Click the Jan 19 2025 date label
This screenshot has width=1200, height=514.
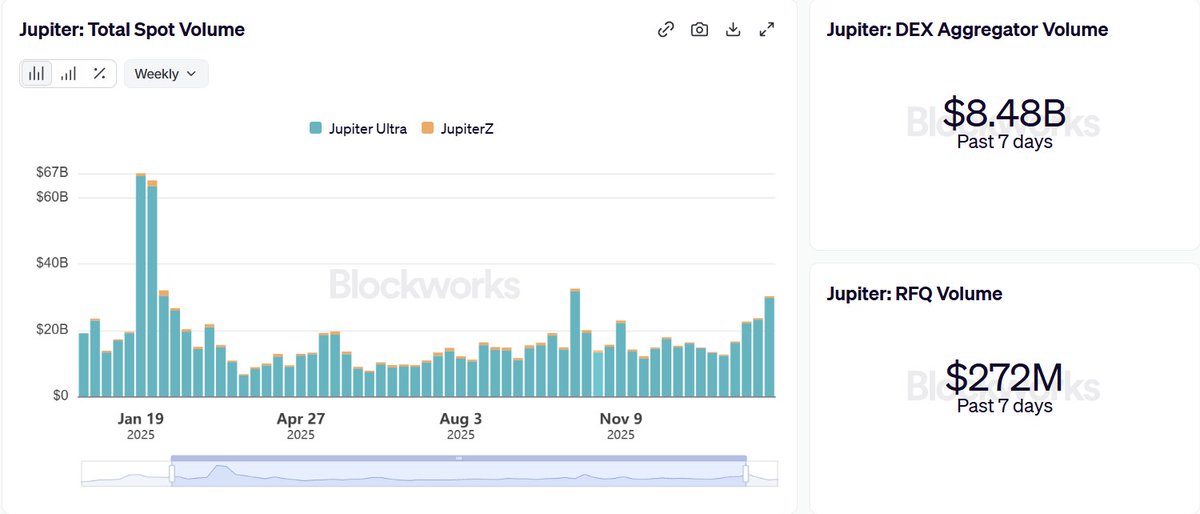click(141, 426)
